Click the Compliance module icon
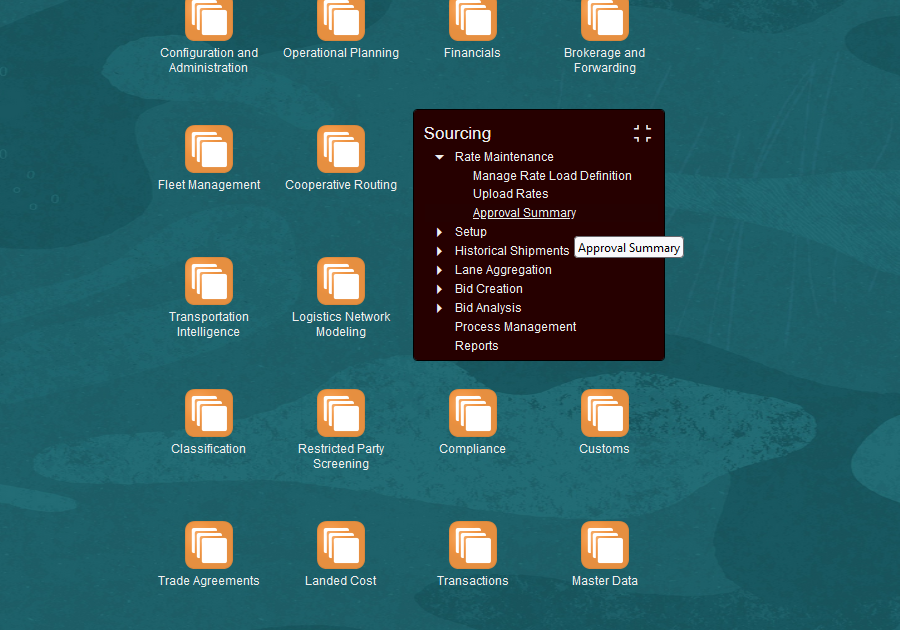The height and width of the screenshot is (630, 900). point(473,413)
